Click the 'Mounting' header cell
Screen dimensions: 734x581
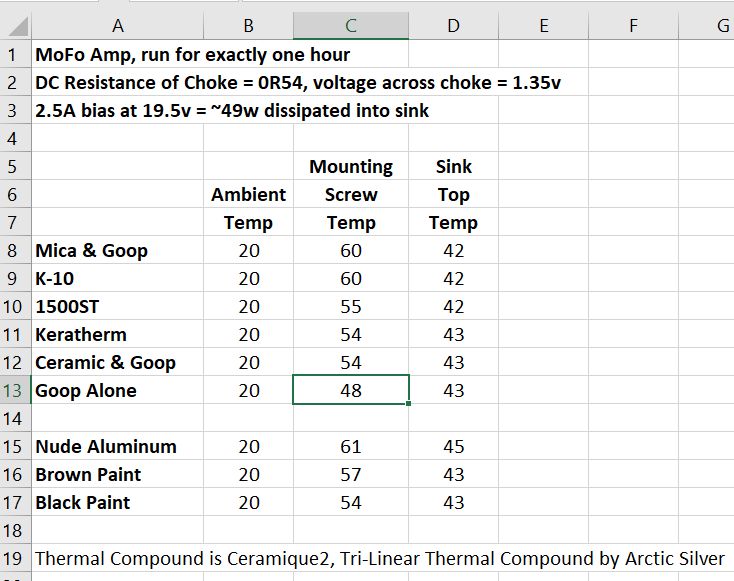[351, 166]
